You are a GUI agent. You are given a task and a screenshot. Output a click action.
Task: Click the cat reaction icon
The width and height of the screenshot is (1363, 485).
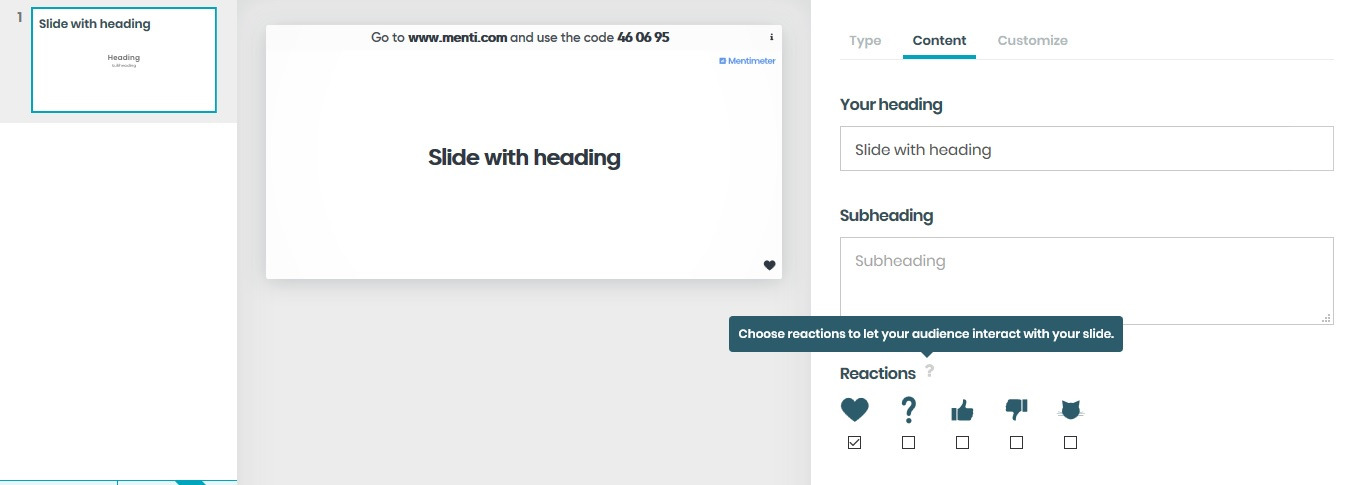point(1071,409)
